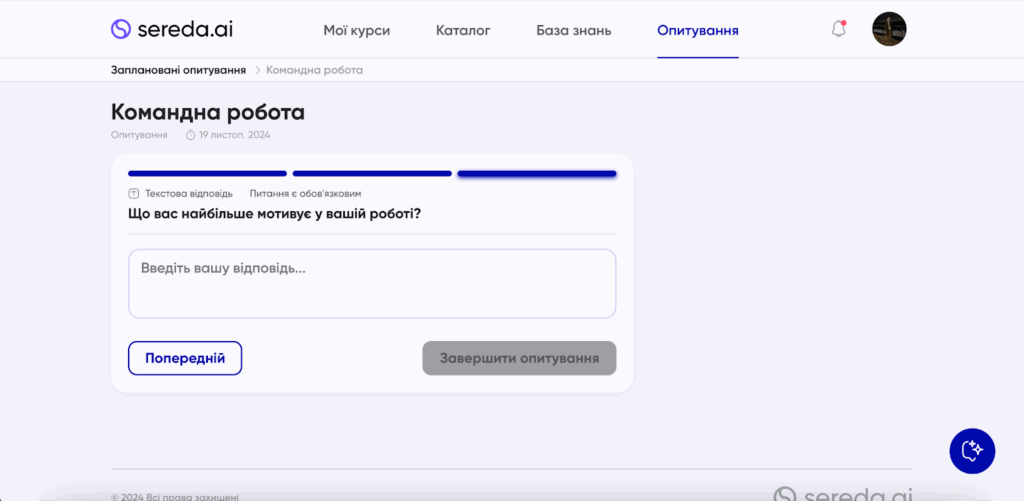Viewport: 1024px width, 501px height.
Task: Click the sereda.ai logo in the footer
Action: 842,494
